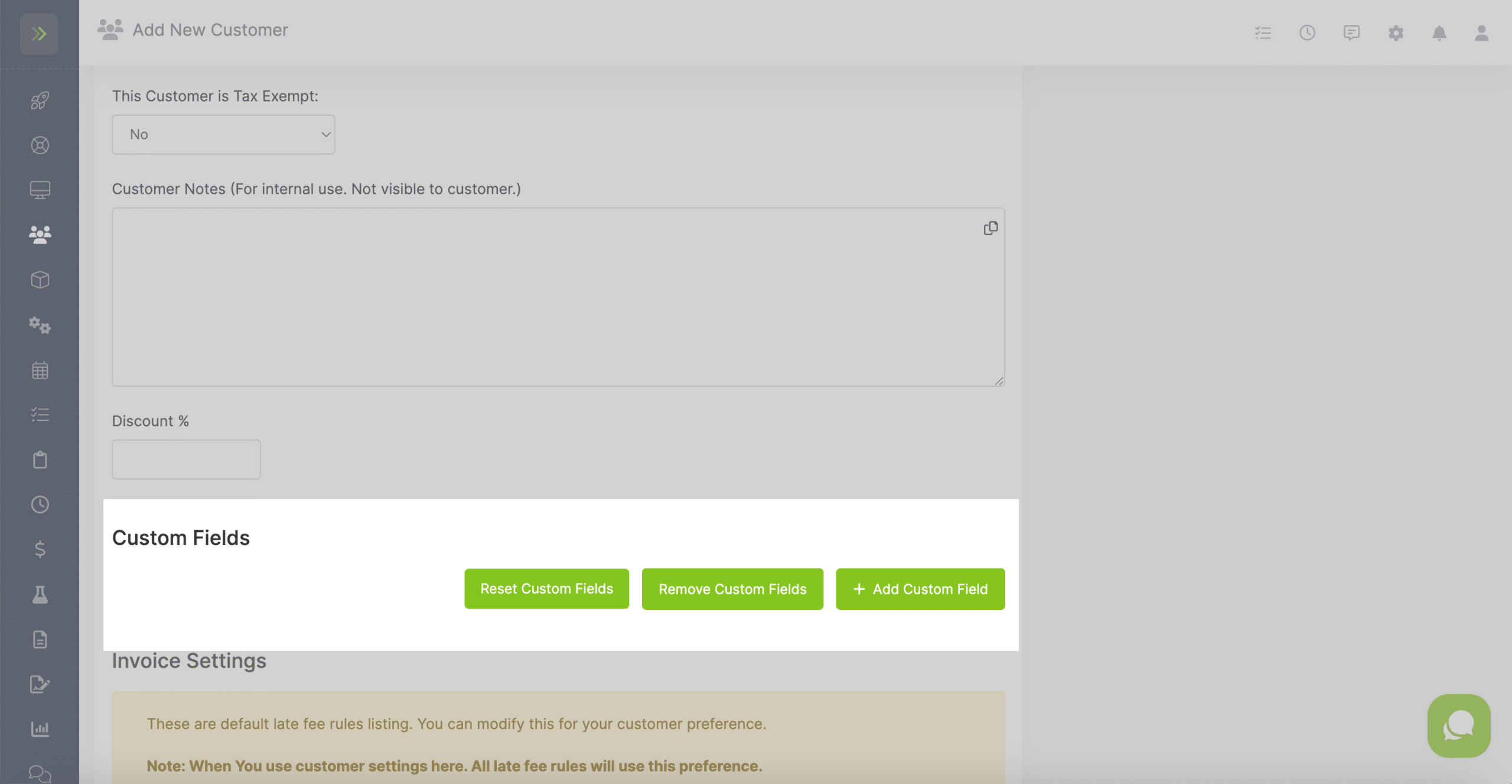Click the Discount % input field

(x=186, y=459)
